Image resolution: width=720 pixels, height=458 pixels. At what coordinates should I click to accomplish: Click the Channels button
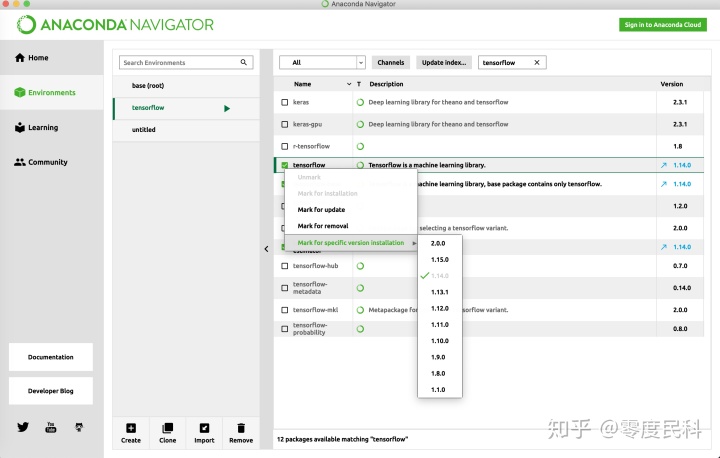pos(391,62)
